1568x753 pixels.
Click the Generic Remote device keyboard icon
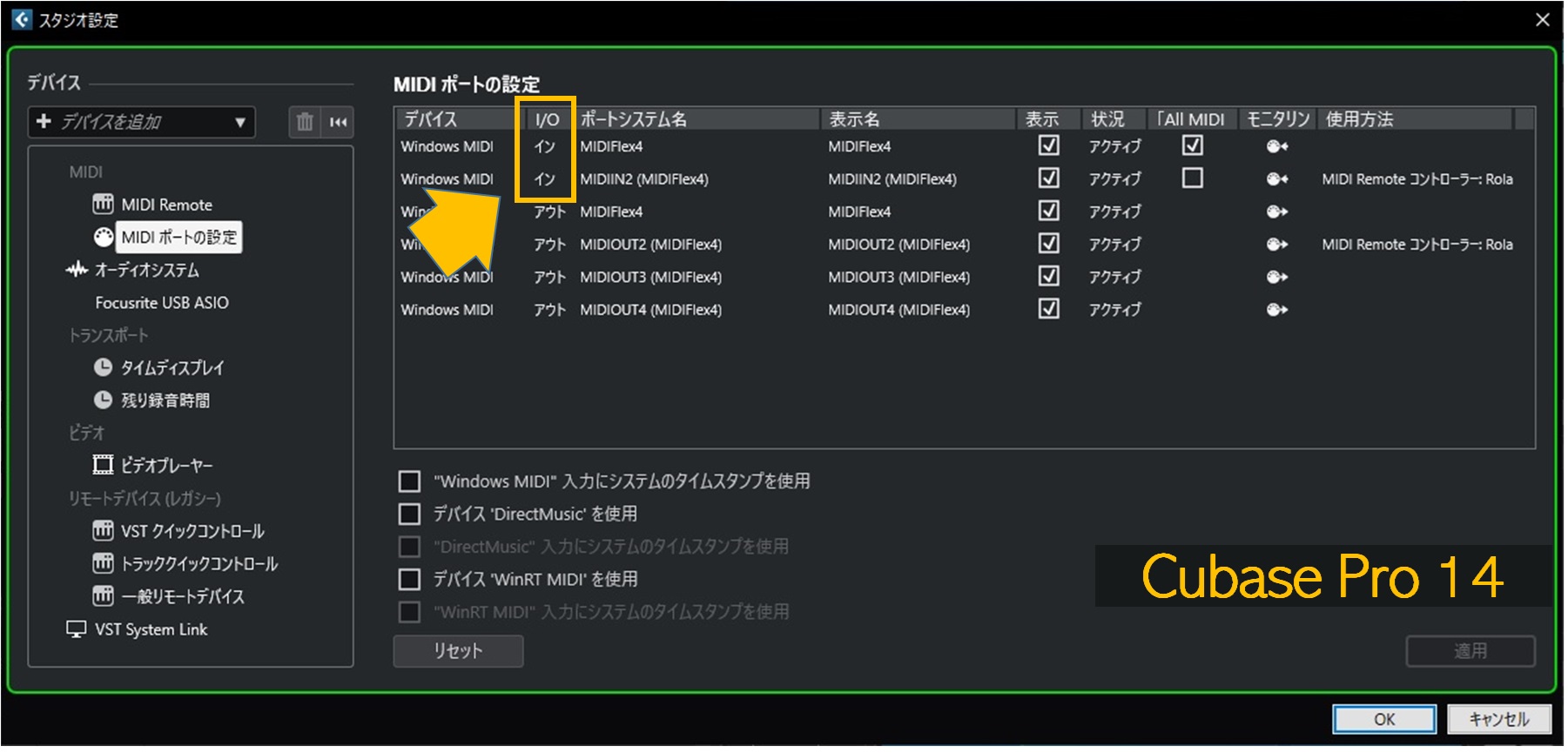103,596
